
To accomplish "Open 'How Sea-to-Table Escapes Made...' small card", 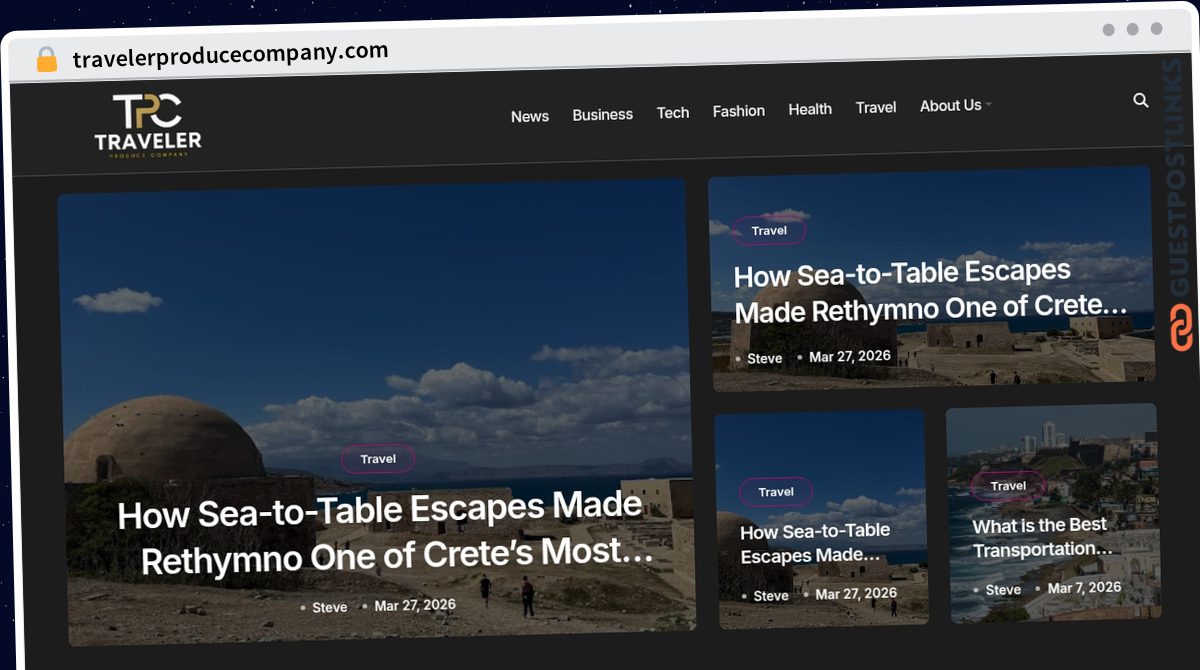I will pyautogui.click(x=815, y=543).
